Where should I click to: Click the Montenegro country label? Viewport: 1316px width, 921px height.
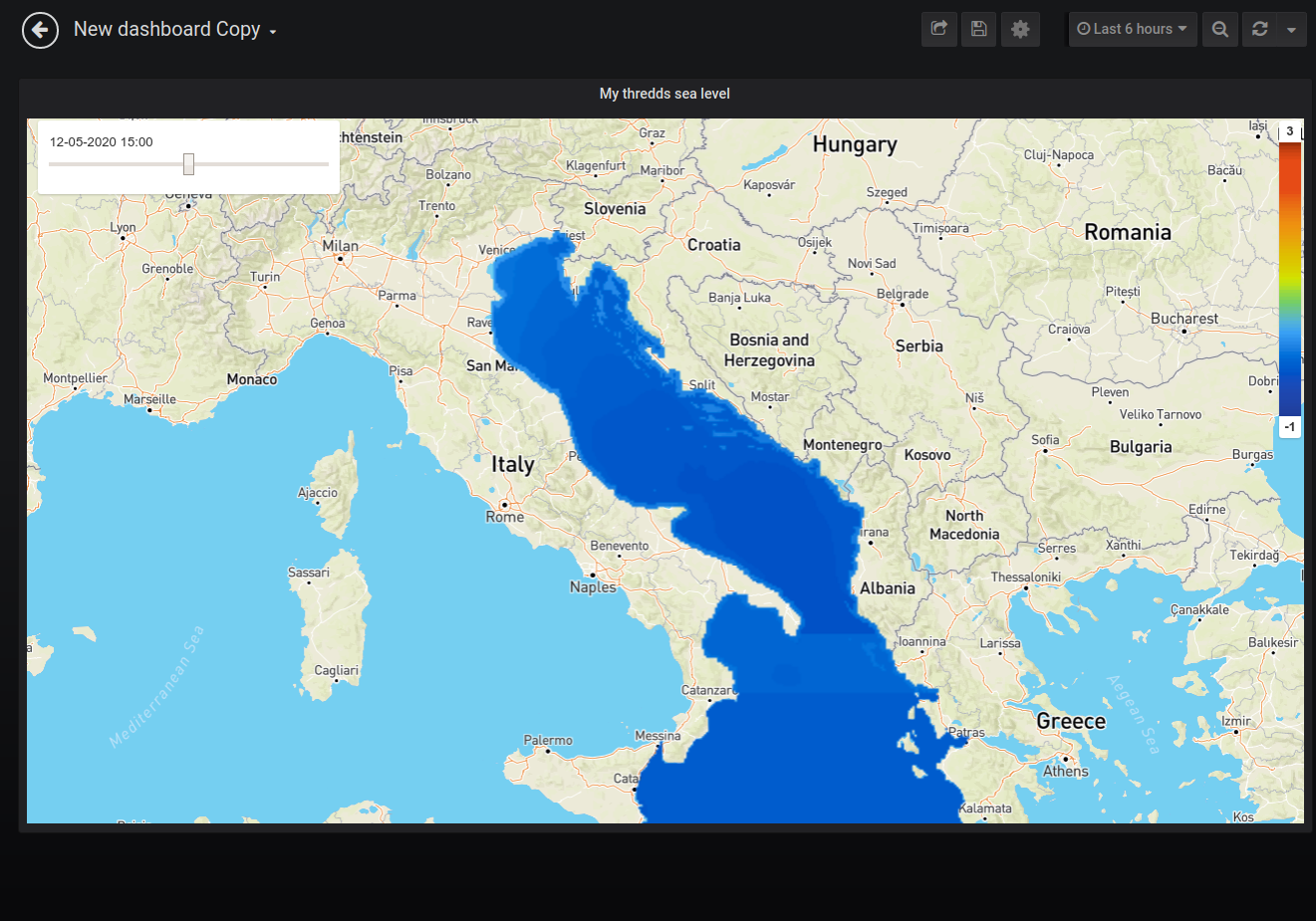(x=843, y=445)
